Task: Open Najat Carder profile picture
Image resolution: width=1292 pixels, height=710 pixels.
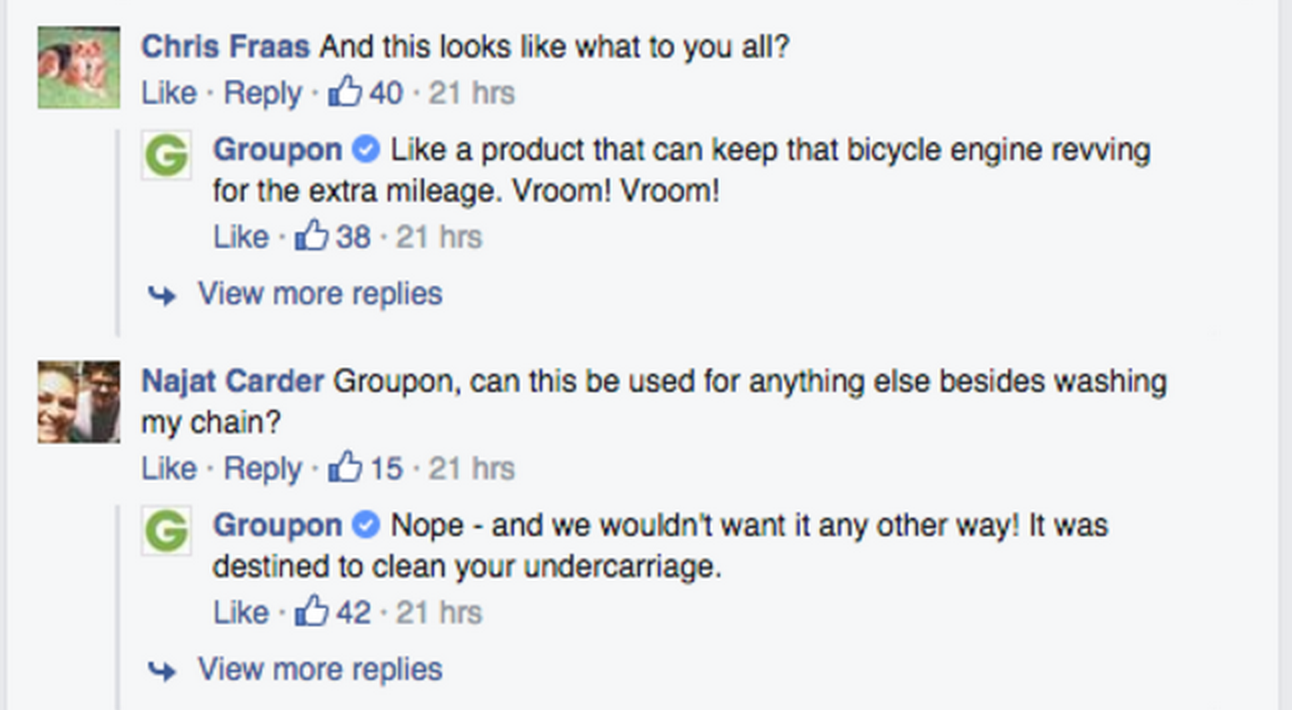Action: 79,402
